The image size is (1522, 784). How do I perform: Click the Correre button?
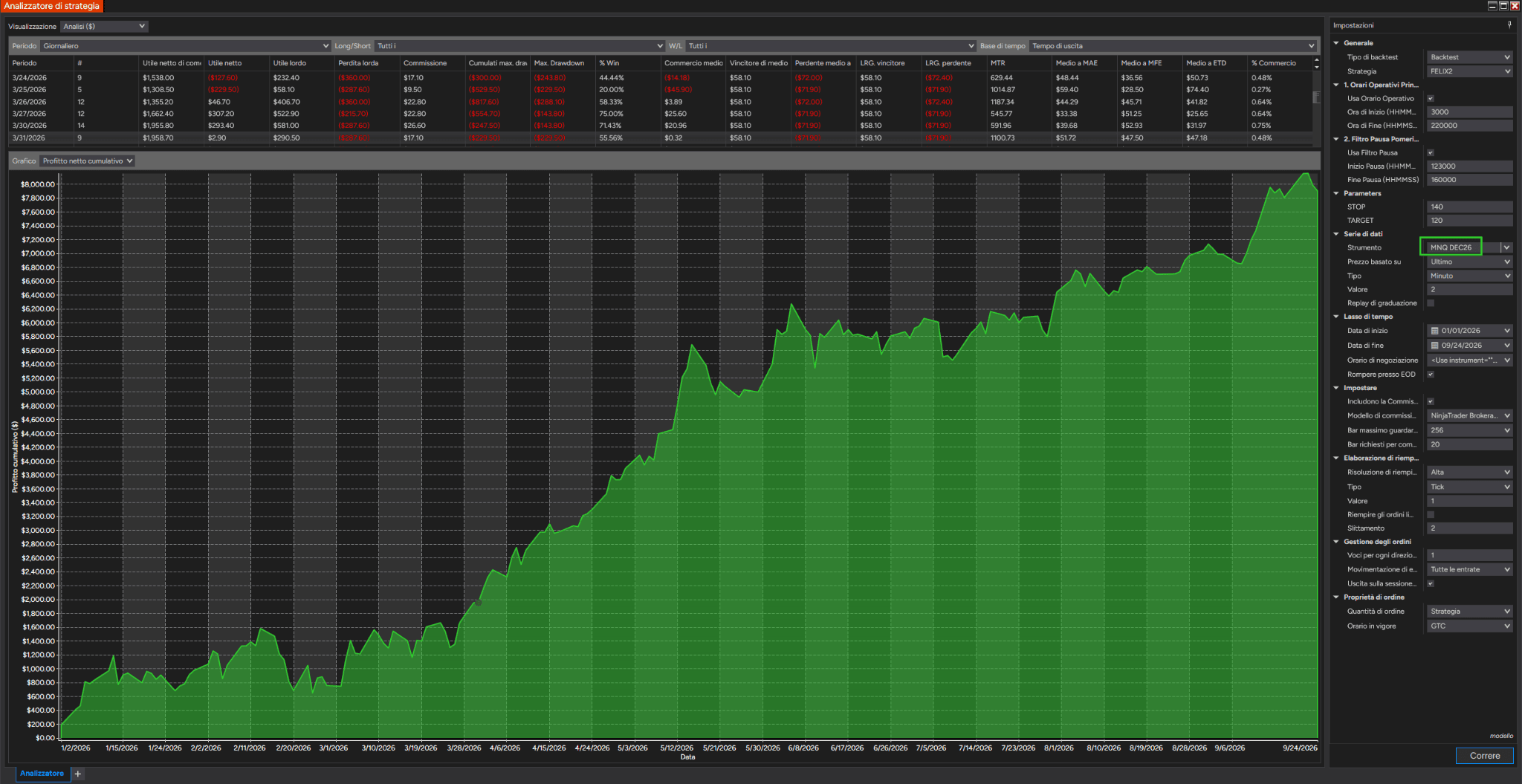[1484, 756]
